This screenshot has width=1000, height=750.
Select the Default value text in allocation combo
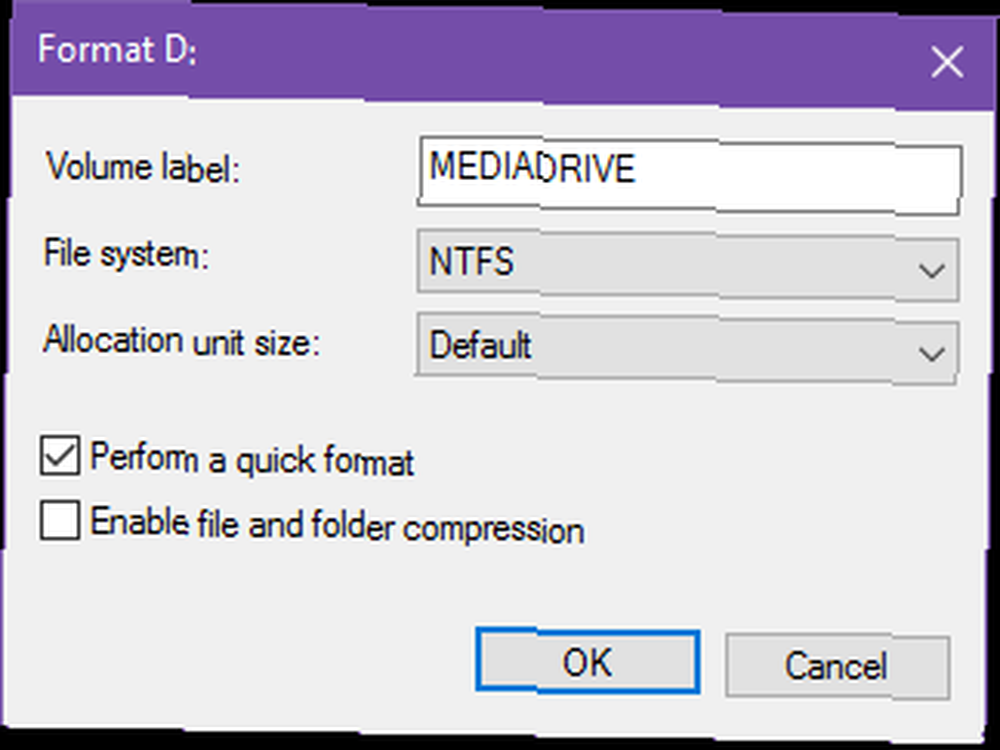coord(480,345)
